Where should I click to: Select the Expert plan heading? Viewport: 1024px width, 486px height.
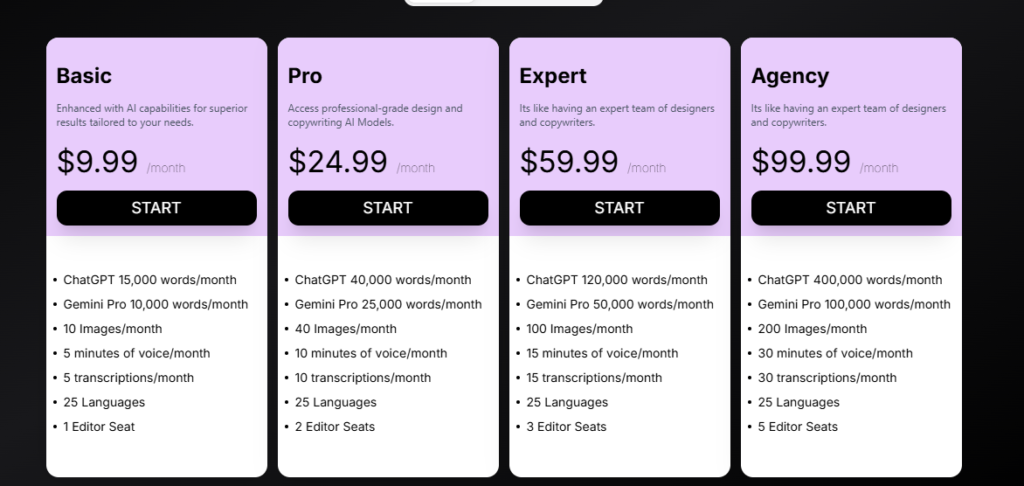tap(553, 76)
